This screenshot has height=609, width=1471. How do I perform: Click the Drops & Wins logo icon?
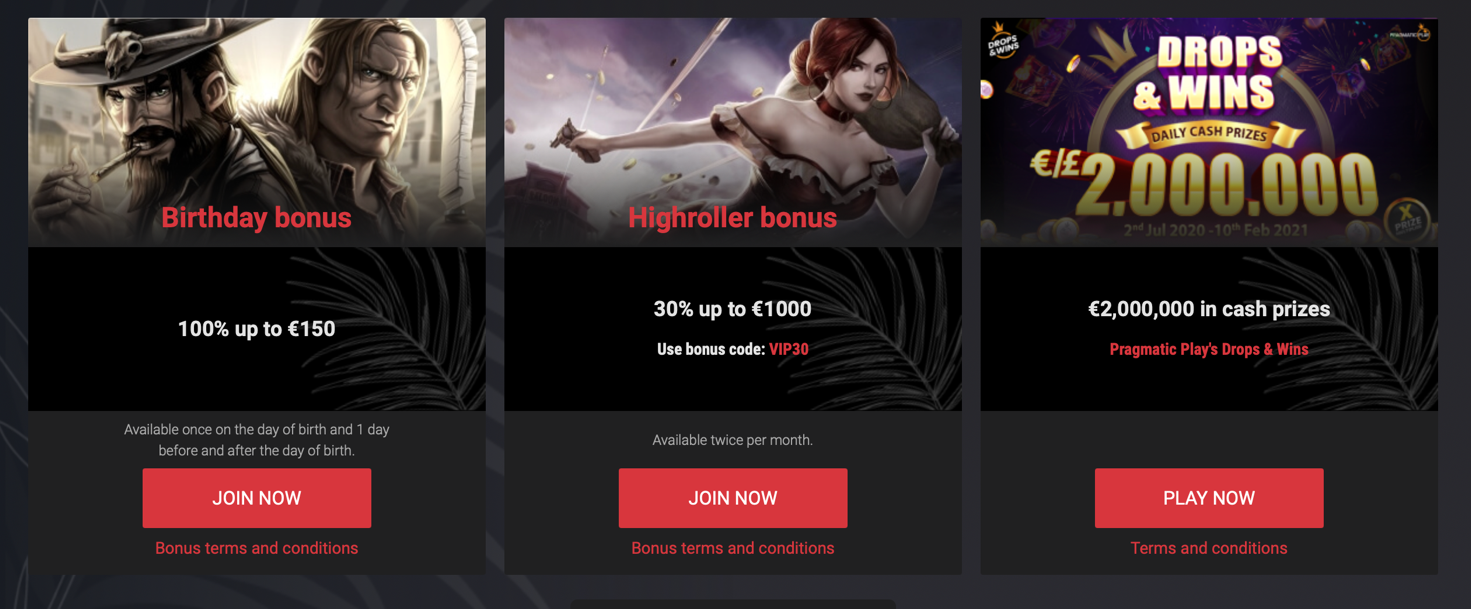[x=1003, y=41]
